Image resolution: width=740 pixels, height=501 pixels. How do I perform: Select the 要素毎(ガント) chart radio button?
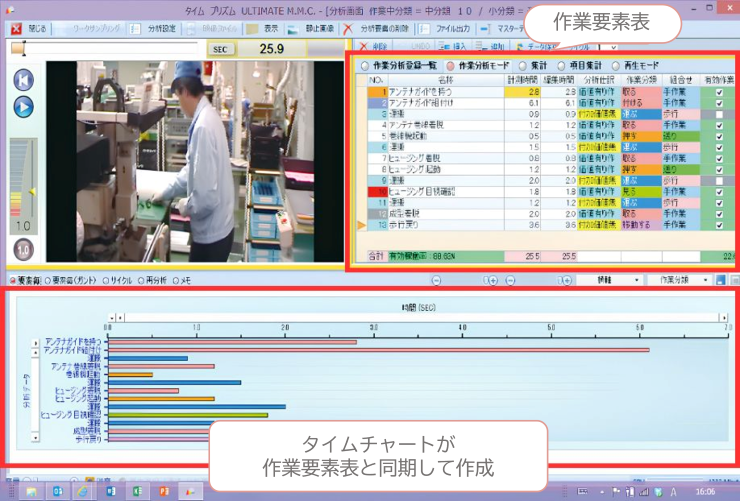click(x=47, y=281)
